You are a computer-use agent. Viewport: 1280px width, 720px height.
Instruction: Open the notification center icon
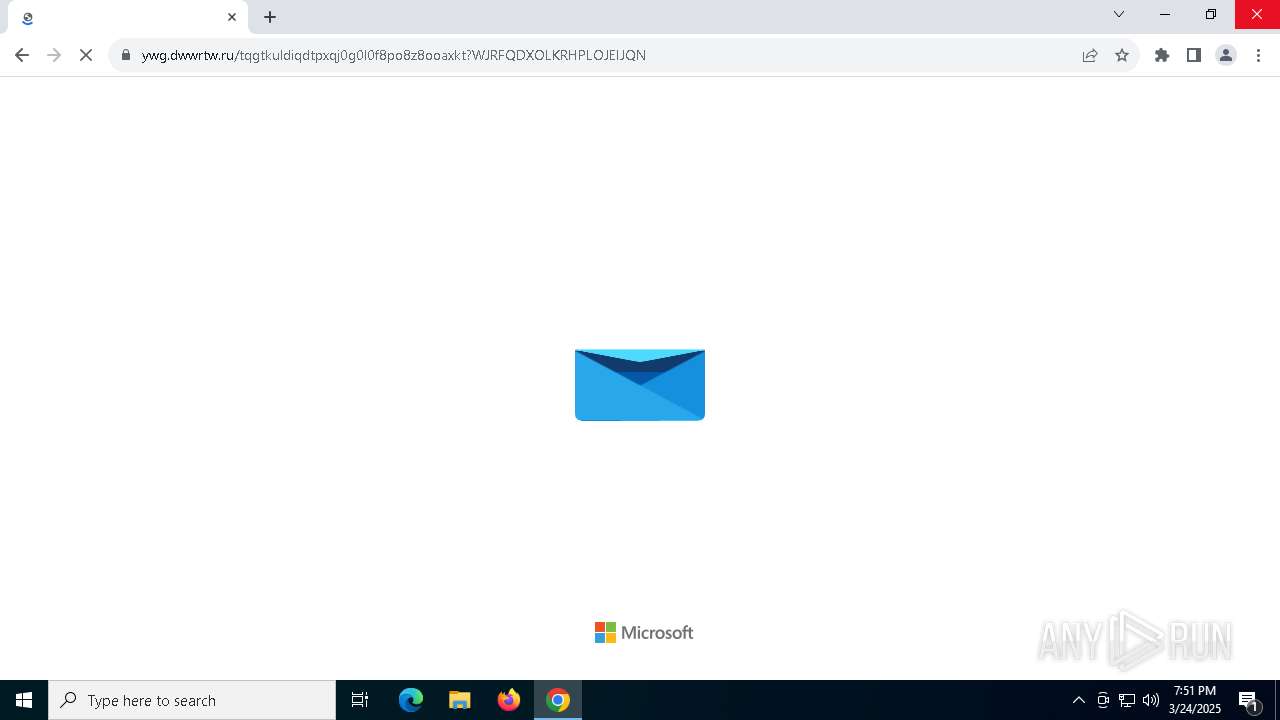pos(1249,700)
